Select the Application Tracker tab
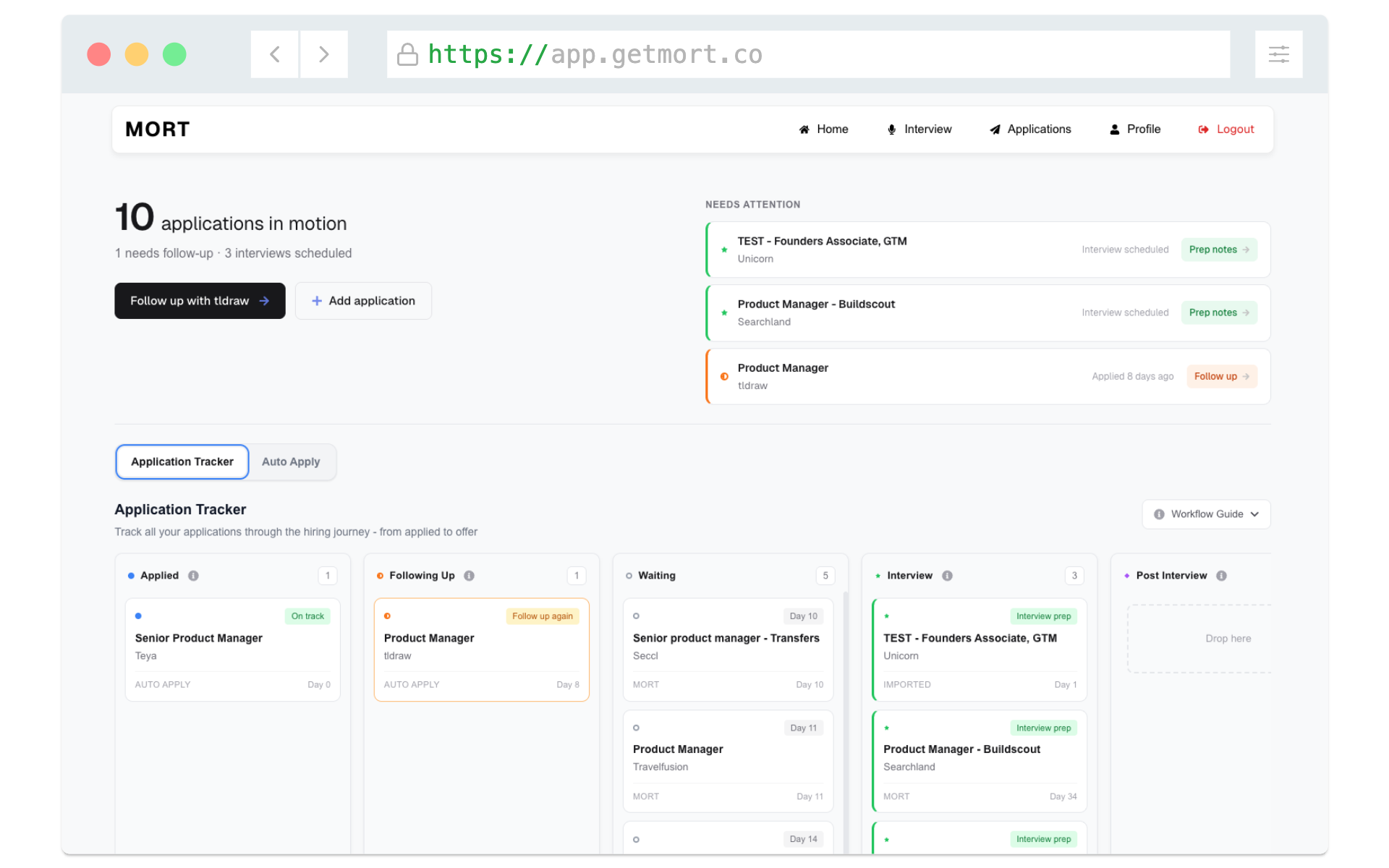Screen dimensions: 1389x868 pos(182,461)
